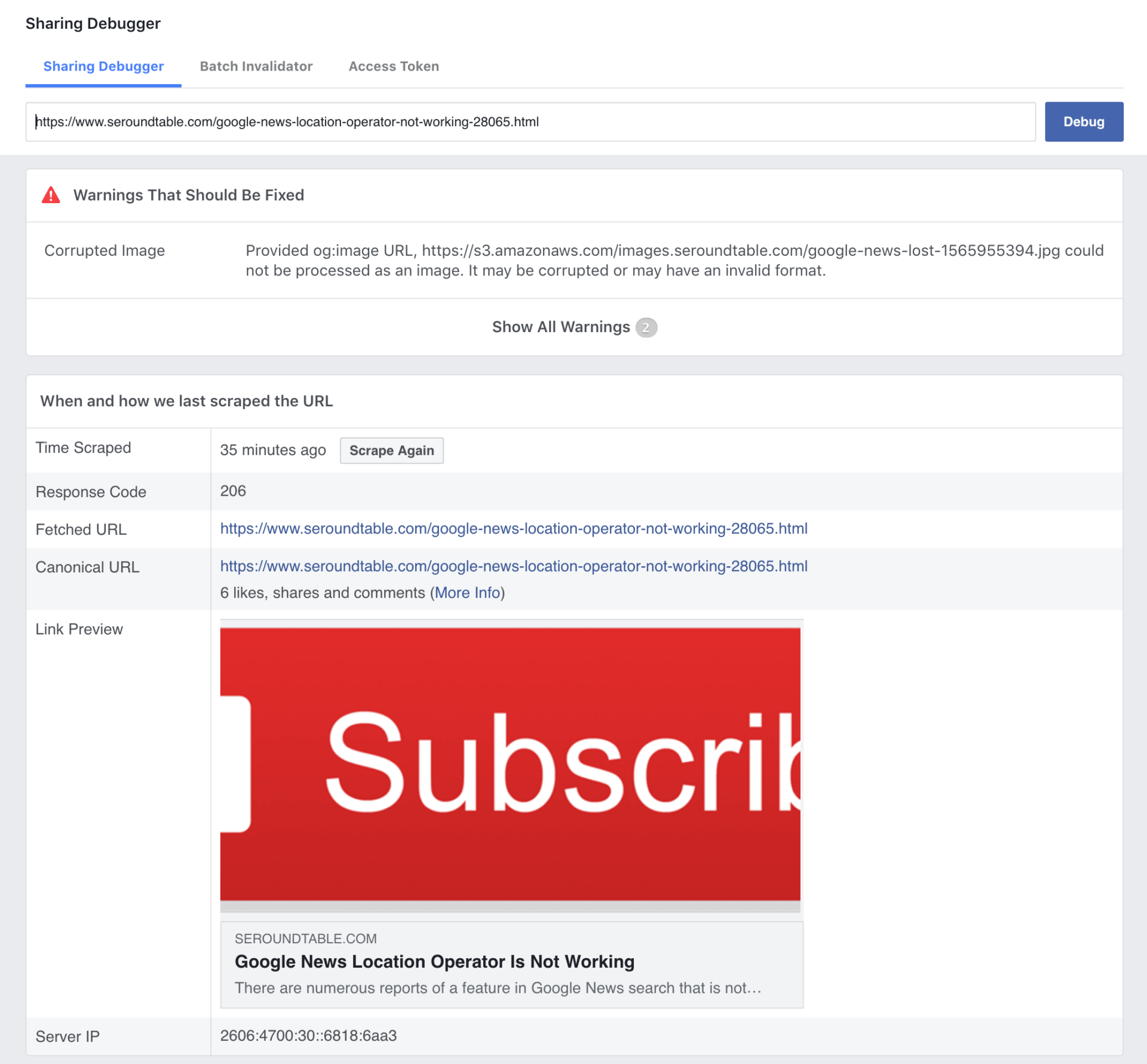Select the Sharing Debugger tab

click(x=103, y=66)
